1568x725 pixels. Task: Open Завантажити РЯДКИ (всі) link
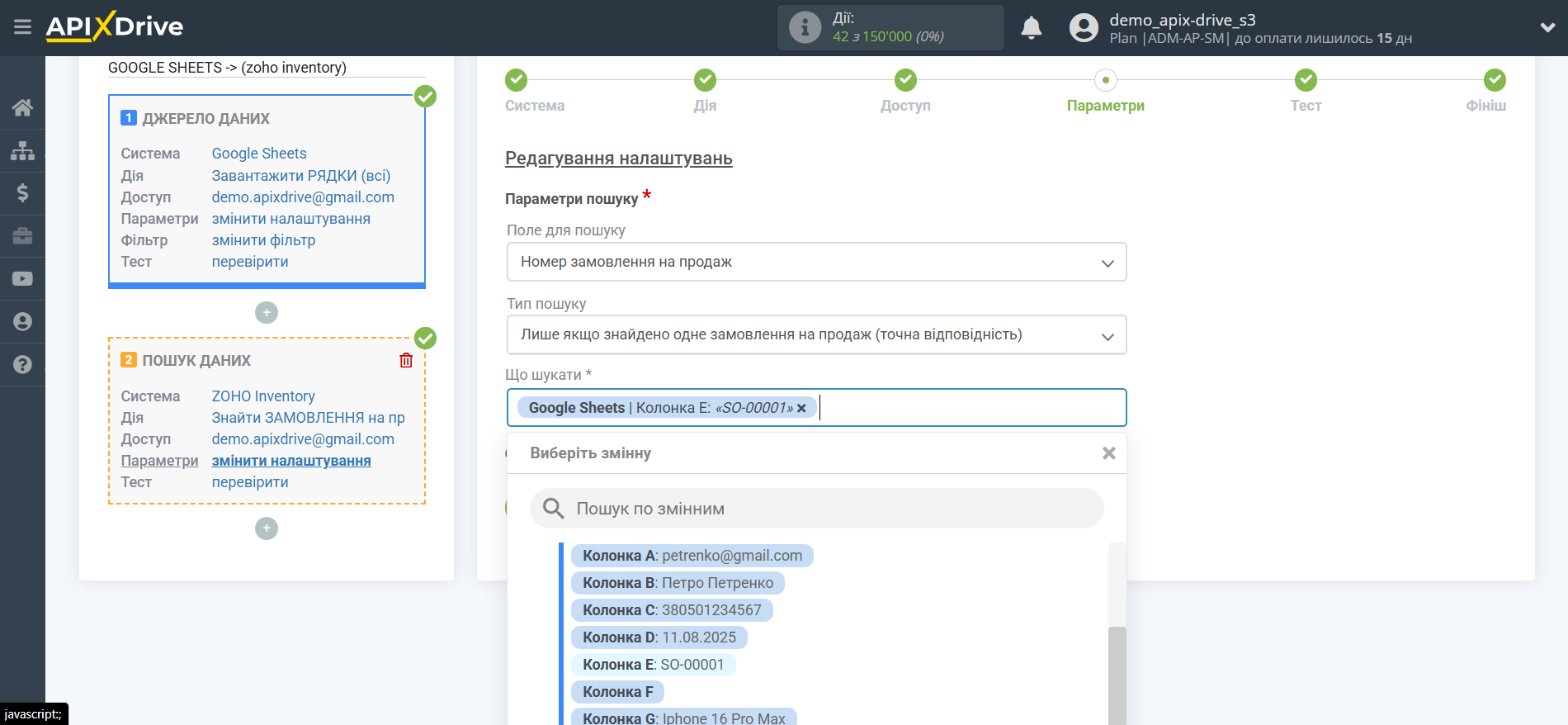pyautogui.click(x=301, y=176)
